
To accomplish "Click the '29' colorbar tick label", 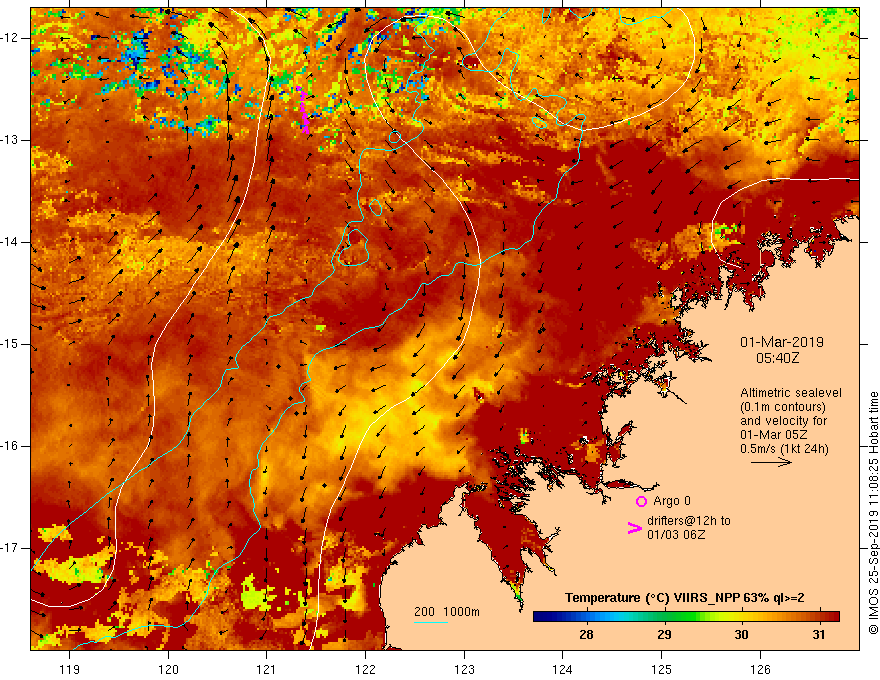I will click(664, 635).
